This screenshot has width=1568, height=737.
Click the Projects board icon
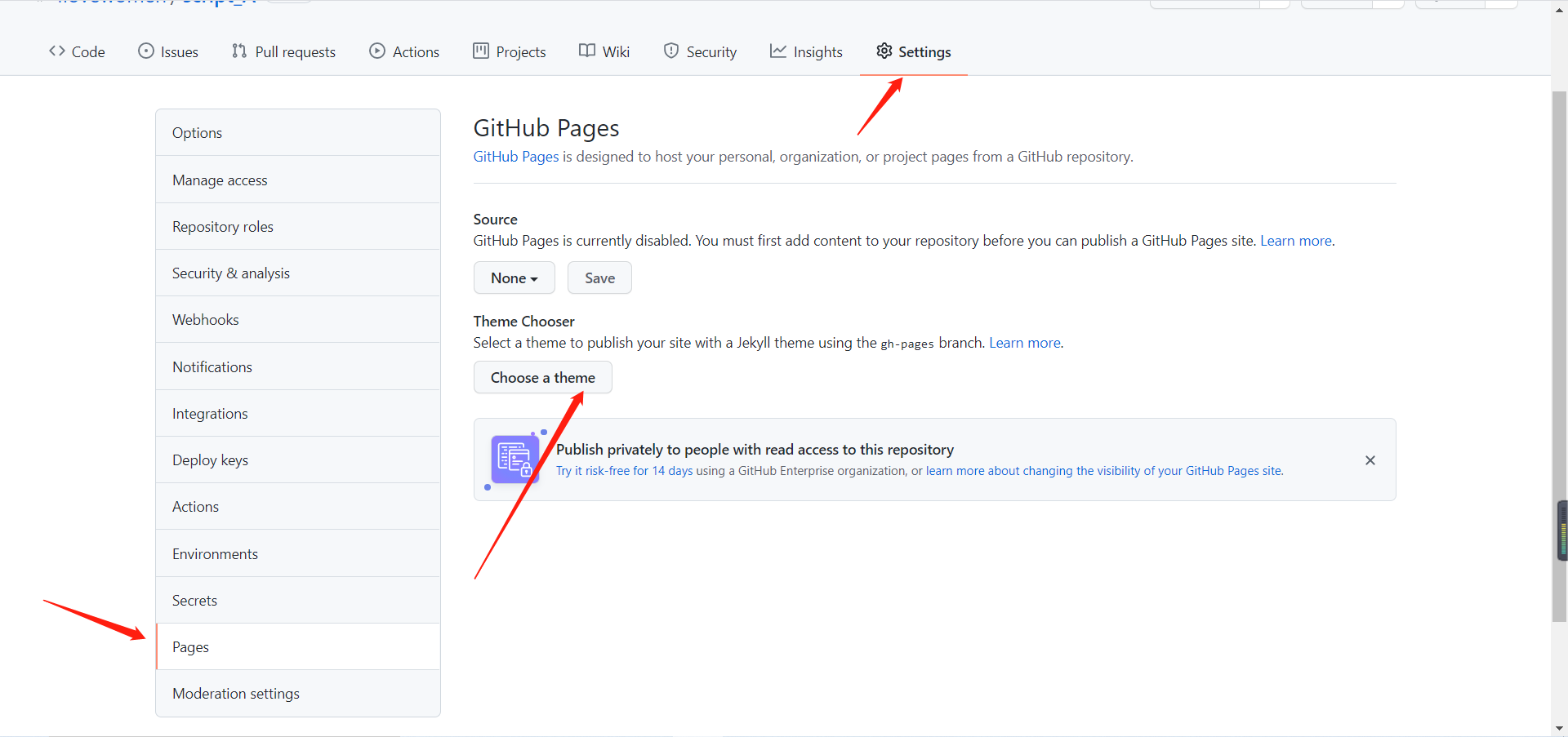[x=481, y=51]
